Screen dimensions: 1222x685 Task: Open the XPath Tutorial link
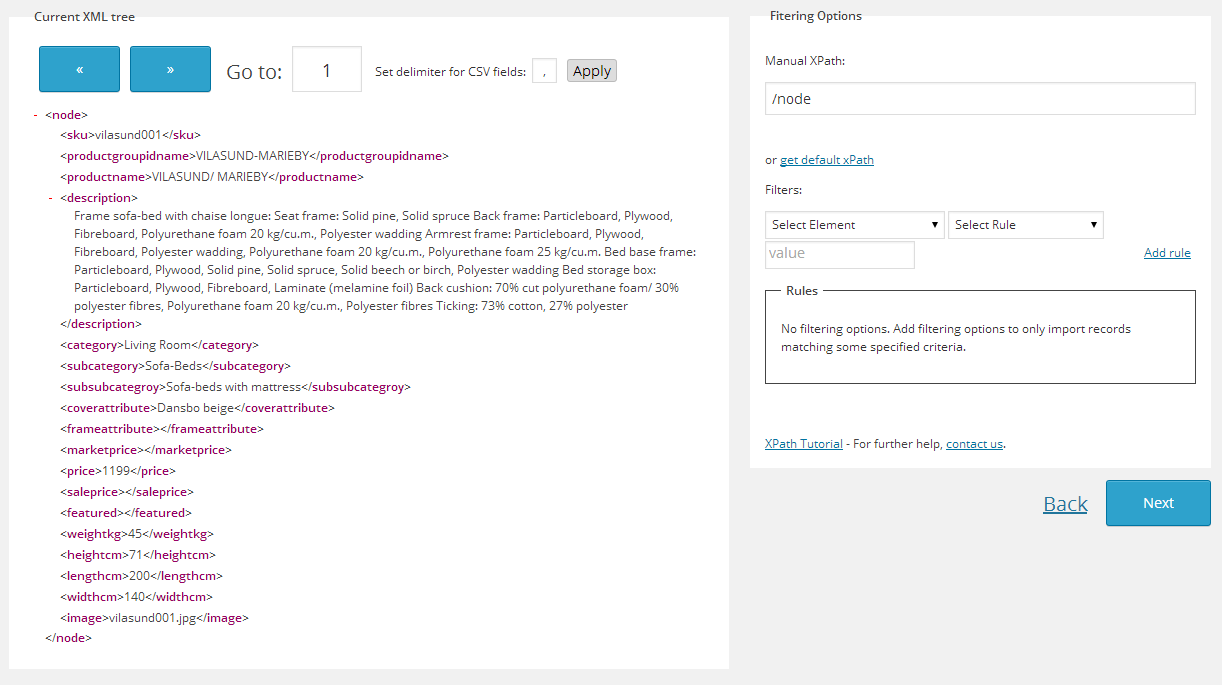point(803,444)
